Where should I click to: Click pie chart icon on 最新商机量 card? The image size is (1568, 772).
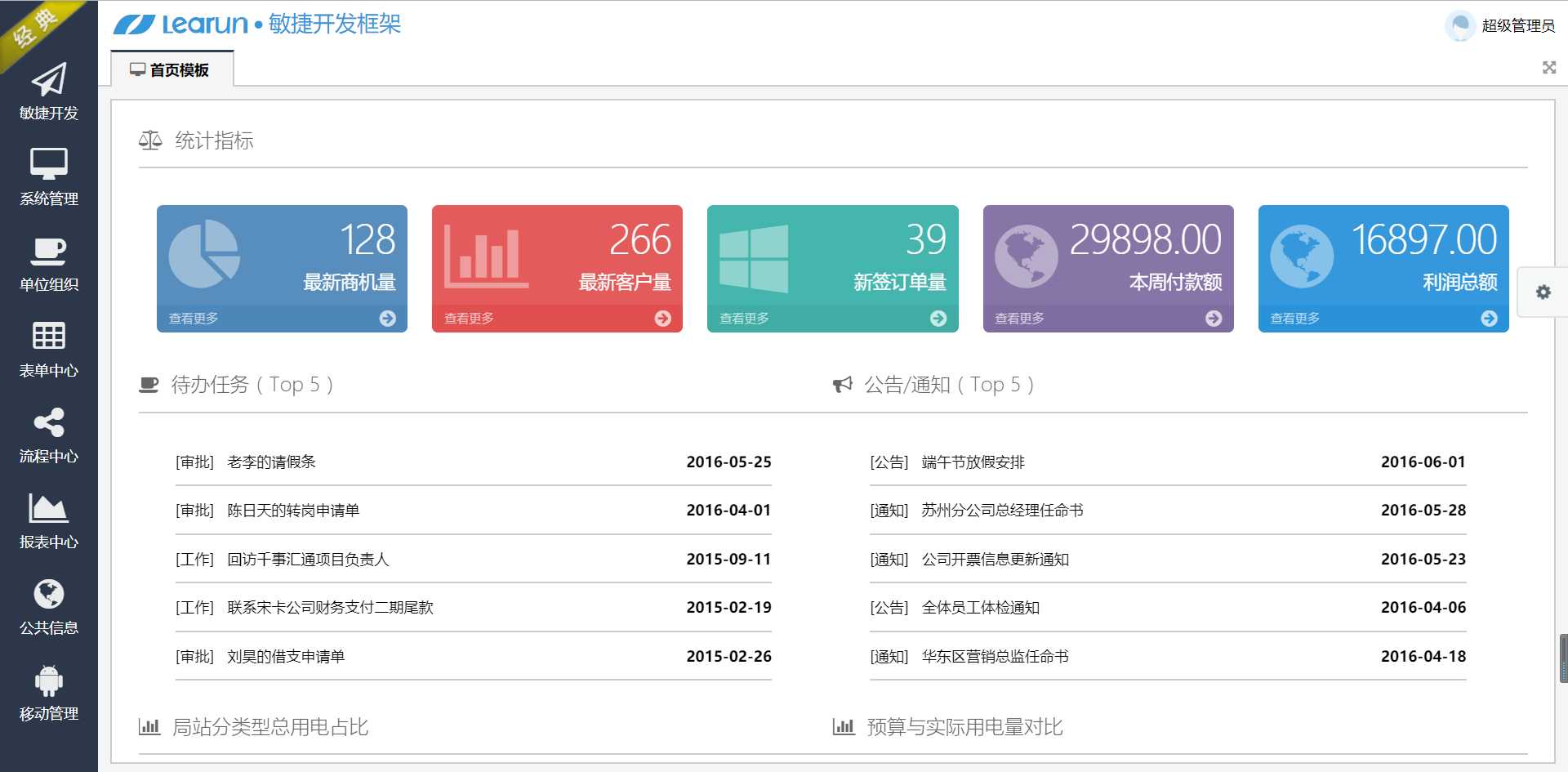(204, 254)
